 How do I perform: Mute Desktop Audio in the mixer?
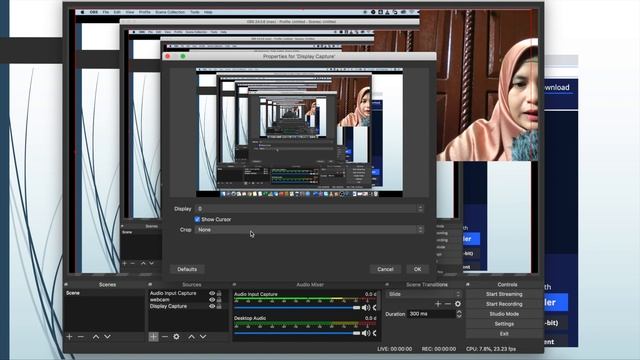365,333
